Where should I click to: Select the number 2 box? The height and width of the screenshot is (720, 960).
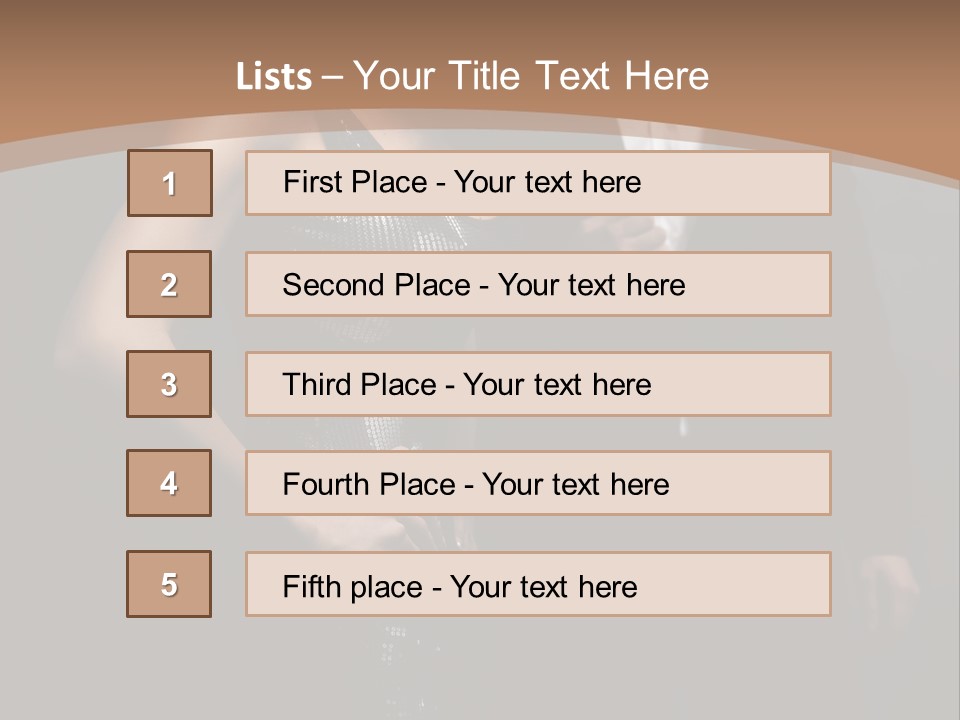click(169, 284)
